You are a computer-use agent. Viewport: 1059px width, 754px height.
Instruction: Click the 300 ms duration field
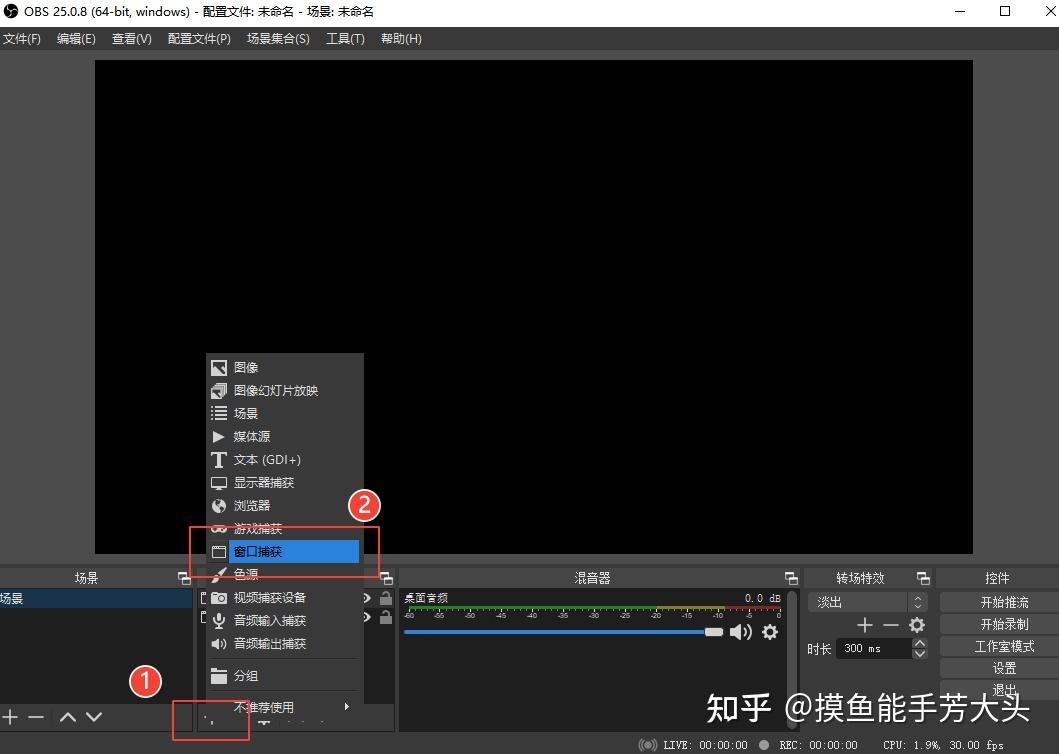click(873, 648)
